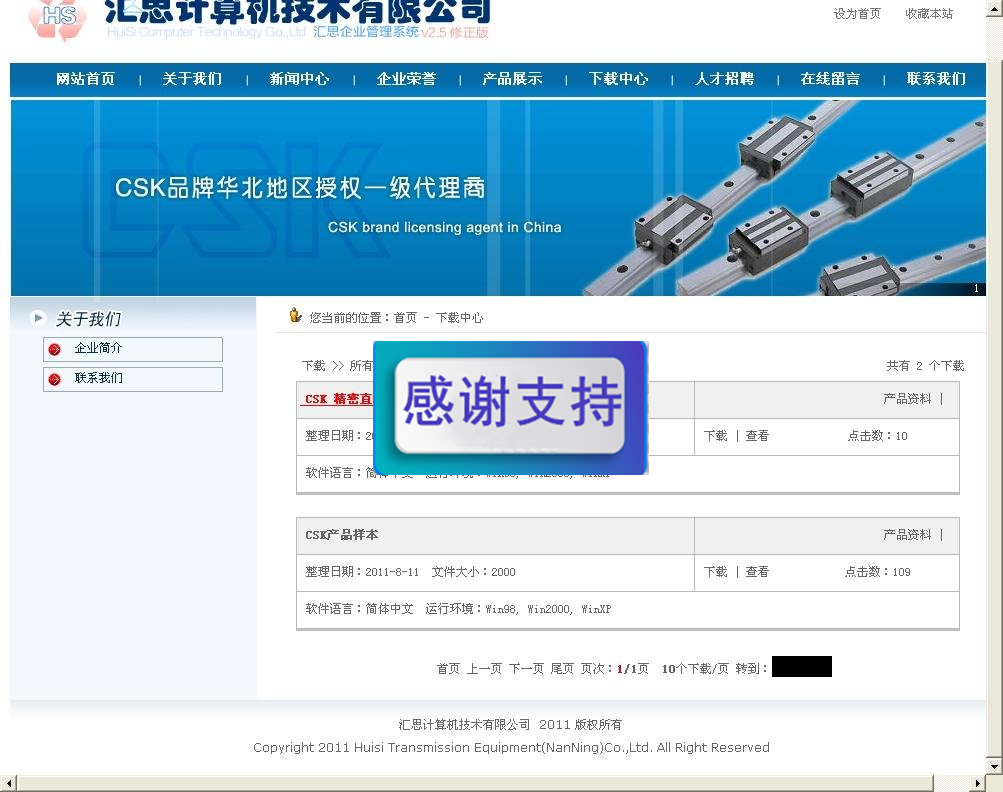Click 共有 2 个下载 count text

(925, 366)
